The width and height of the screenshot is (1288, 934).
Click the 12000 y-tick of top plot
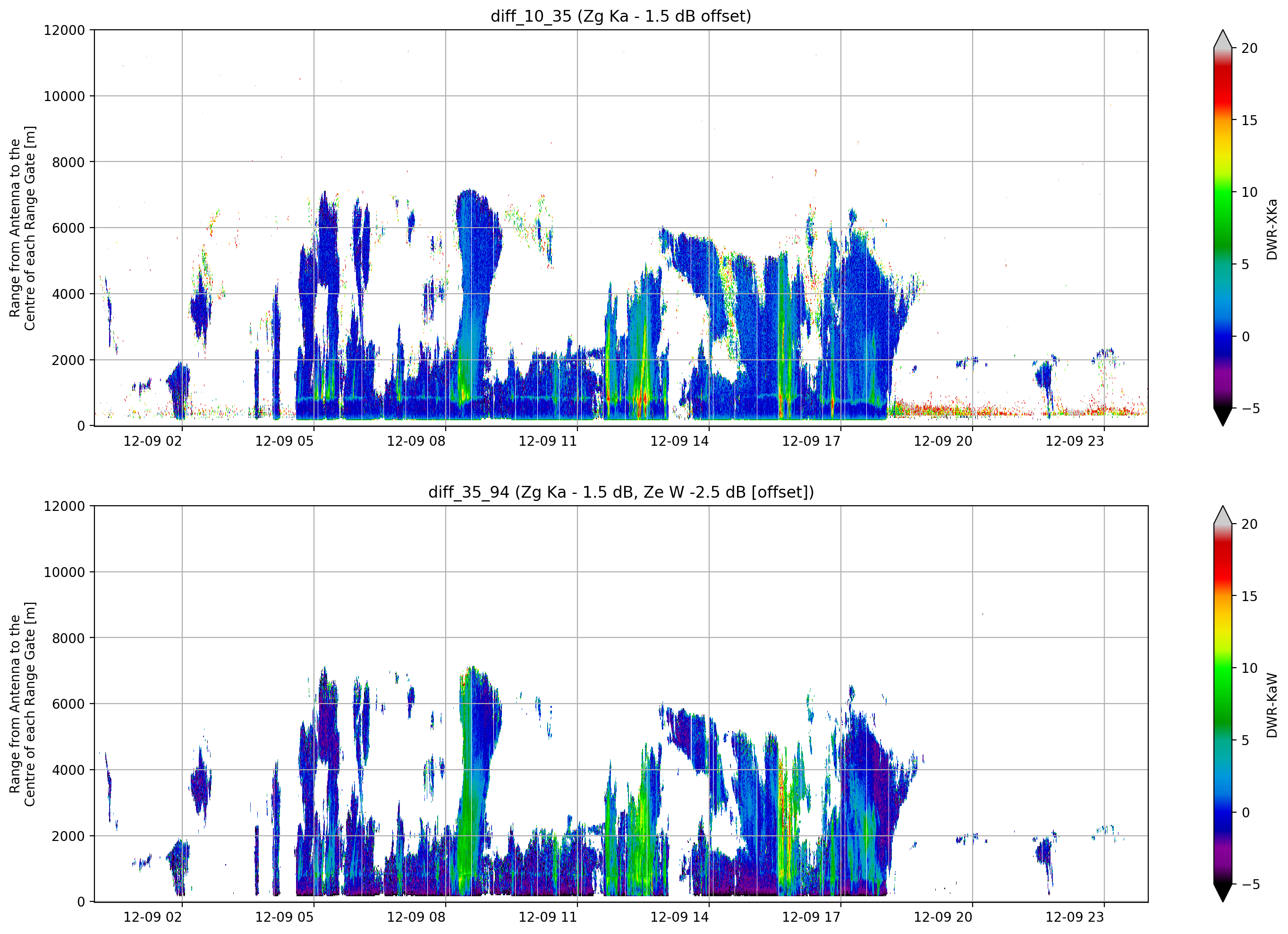(64, 30)
